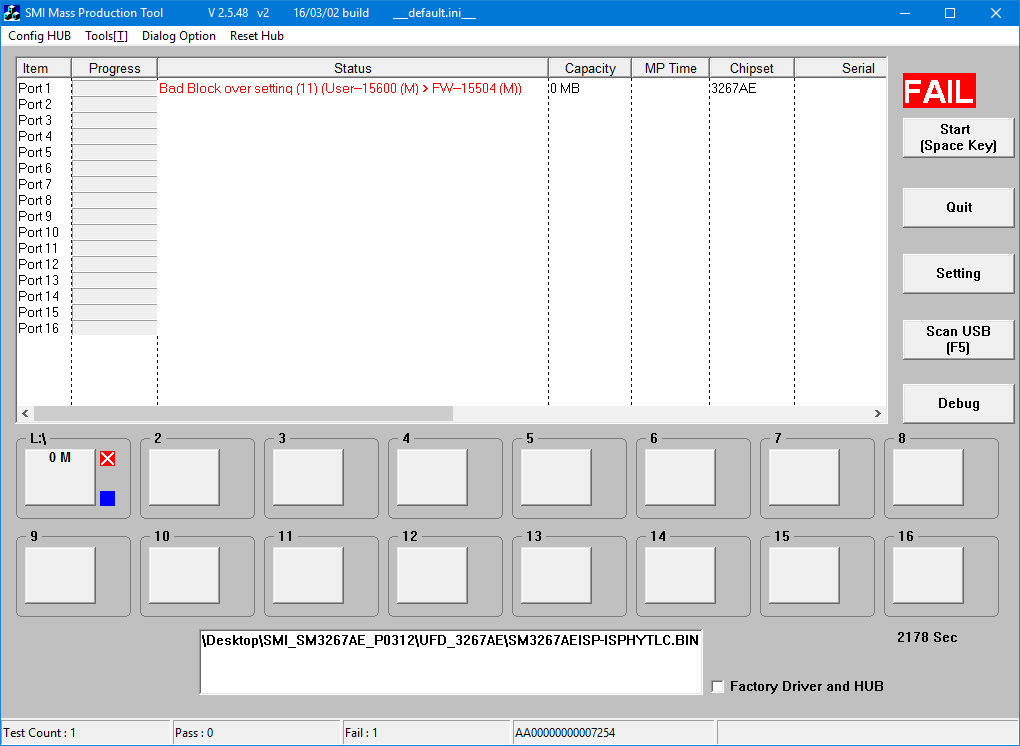Click the Status column header

click(353, 68)
